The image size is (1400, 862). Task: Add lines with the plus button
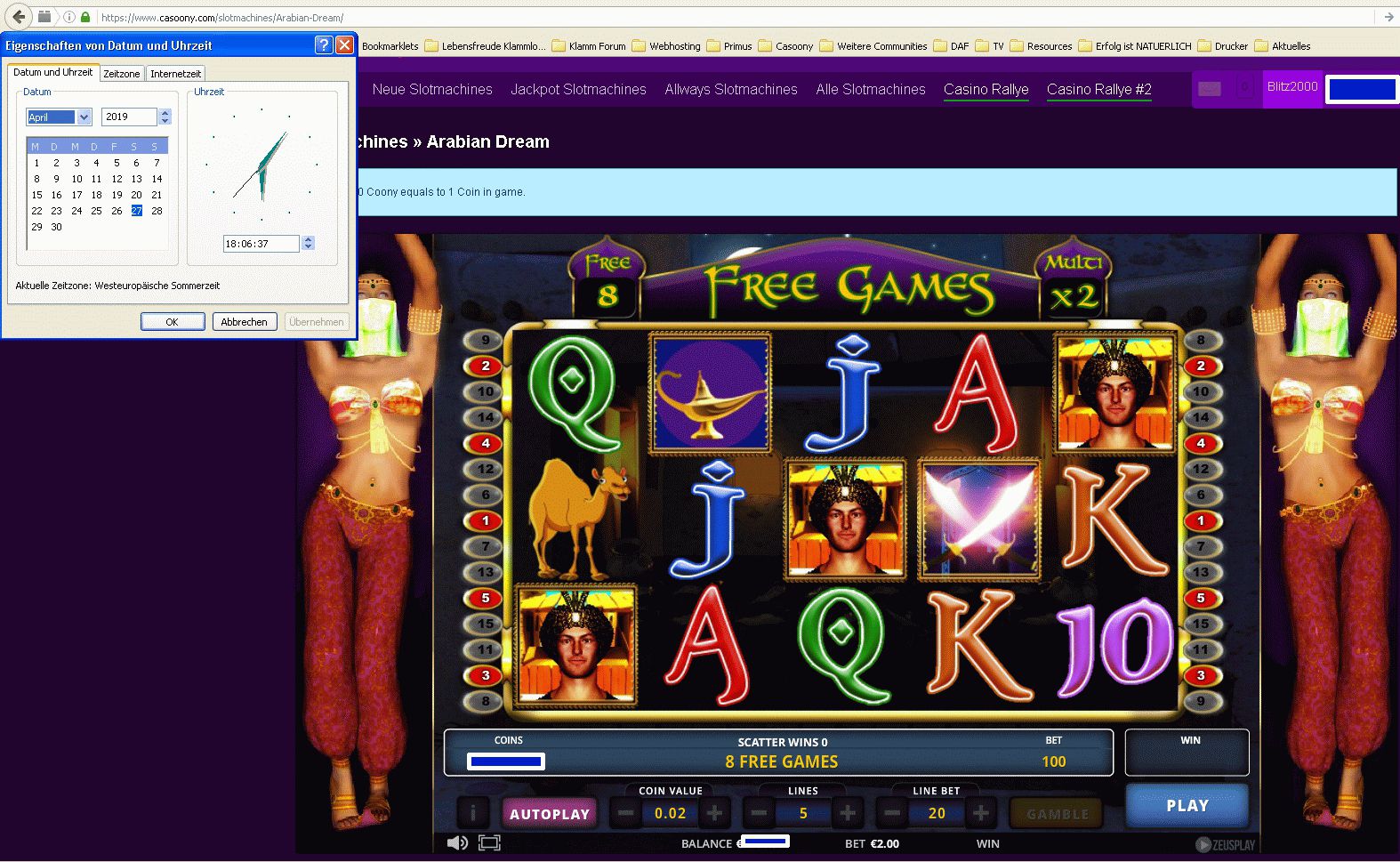(848, 812)
